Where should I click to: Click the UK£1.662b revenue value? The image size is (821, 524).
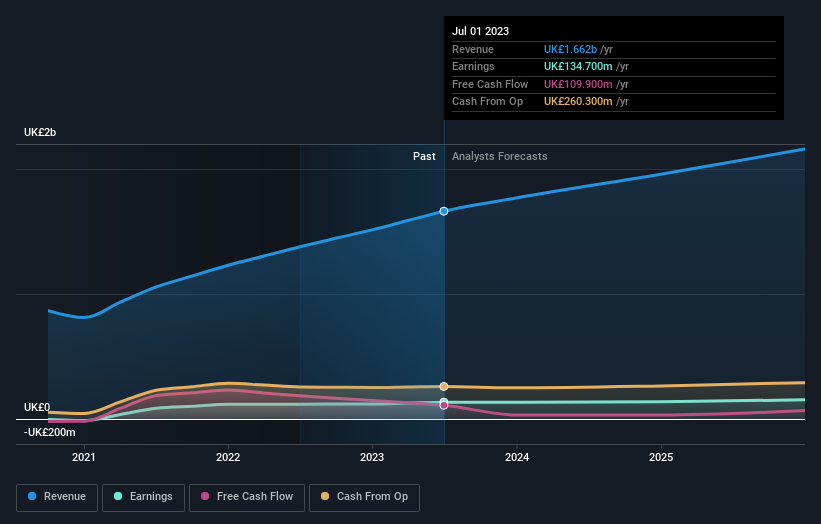coord(570,49)
